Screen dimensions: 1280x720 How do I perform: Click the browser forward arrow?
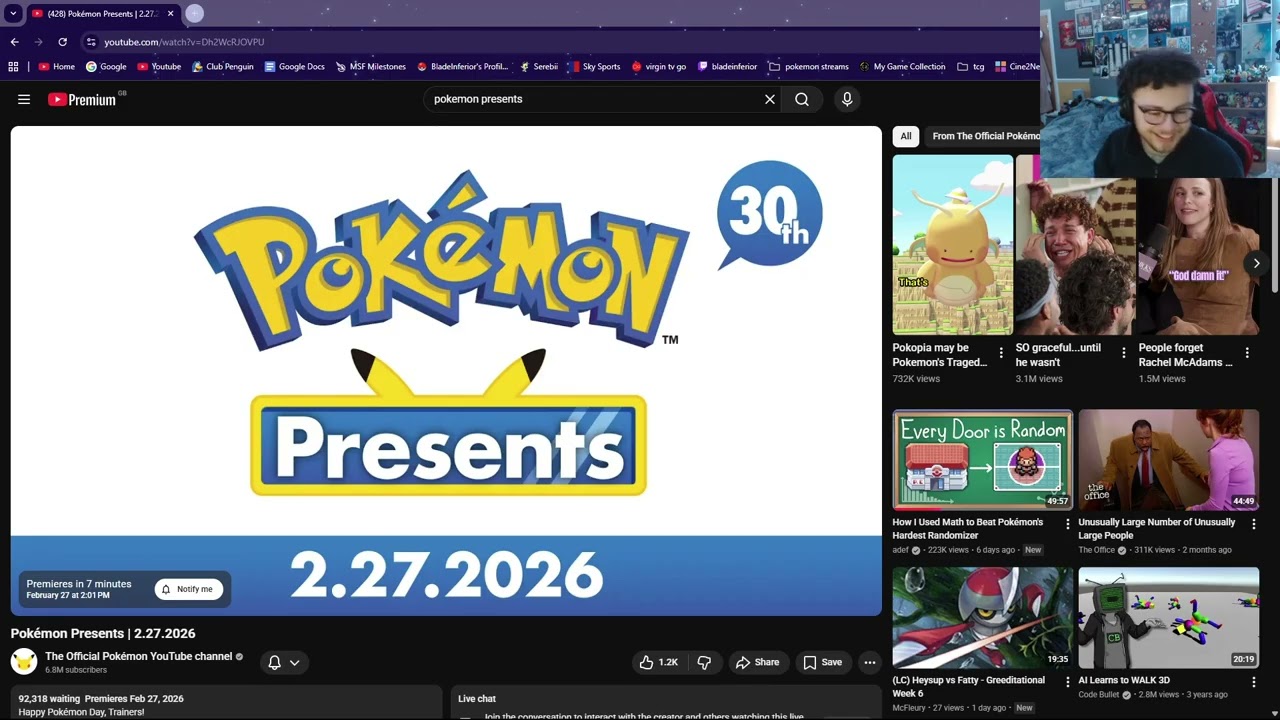[x=38, y=42]
